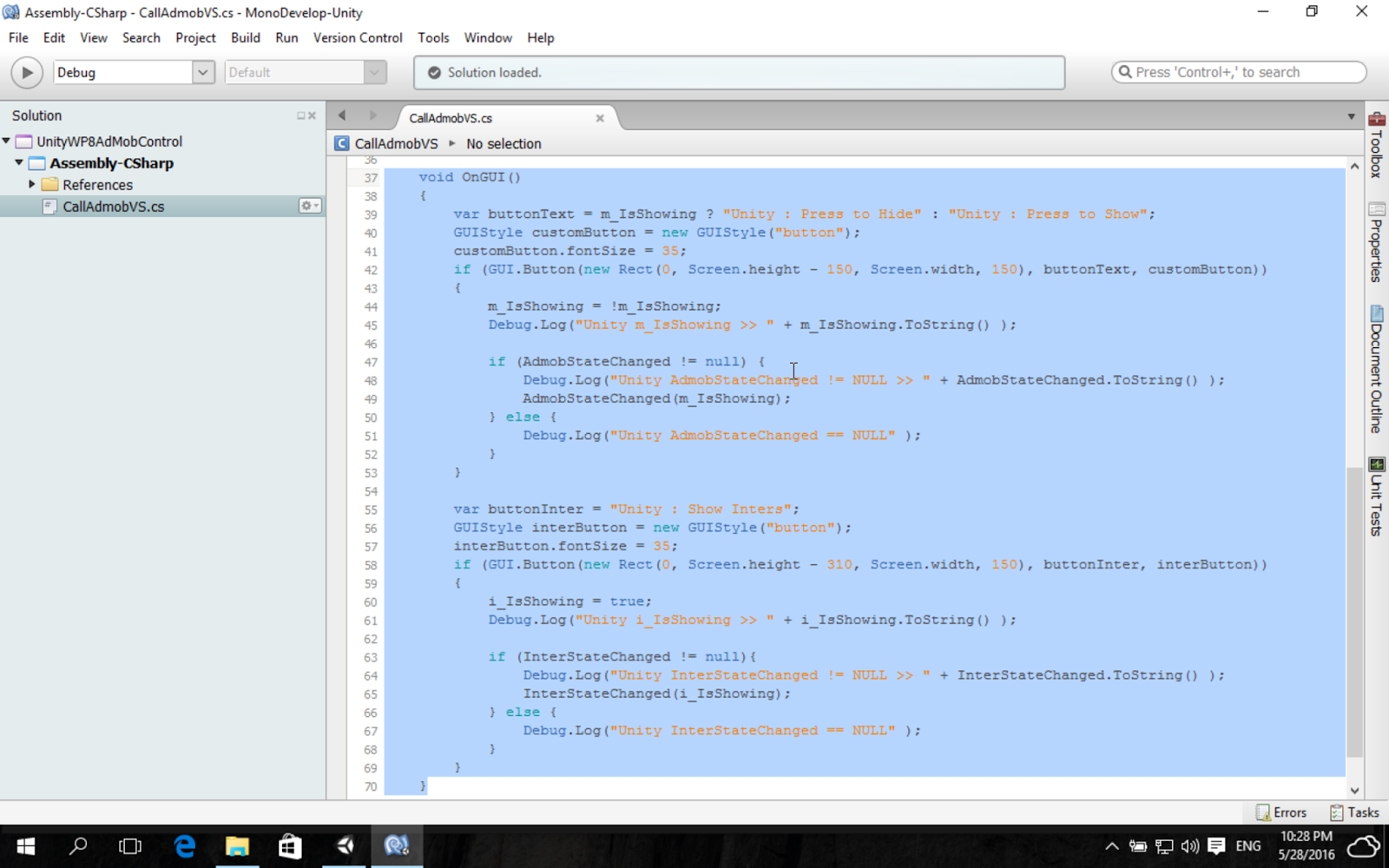Open the Document Outline side panel
The width and height of the screenshot is (1389, 868).
[x=1377, y=369]
